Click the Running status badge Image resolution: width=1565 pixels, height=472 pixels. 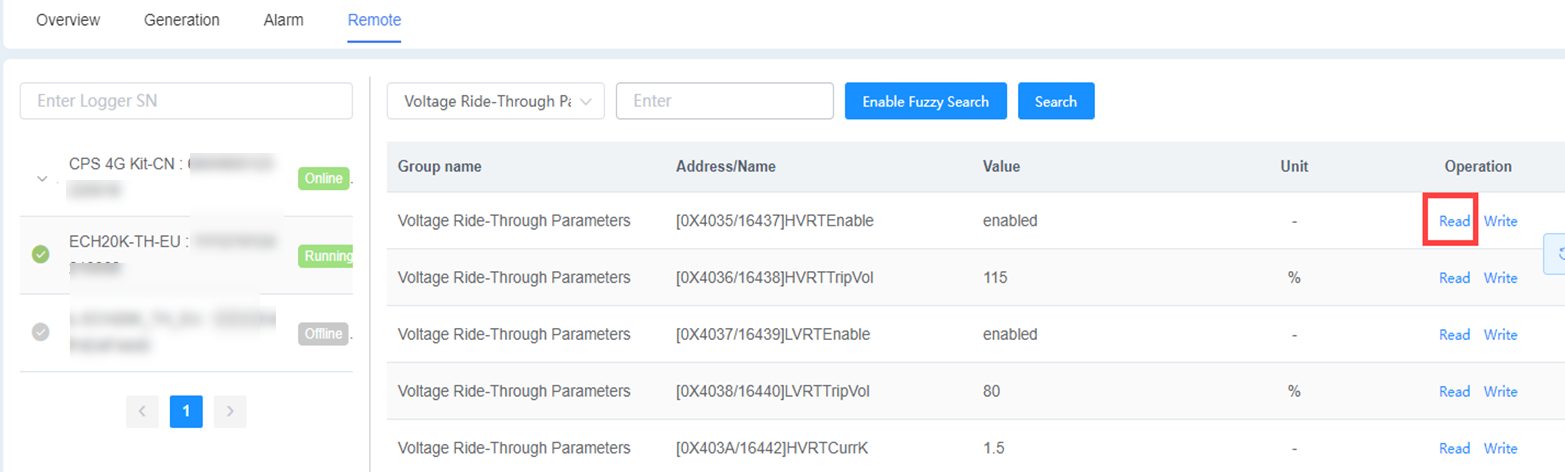(x=326, y=256)
